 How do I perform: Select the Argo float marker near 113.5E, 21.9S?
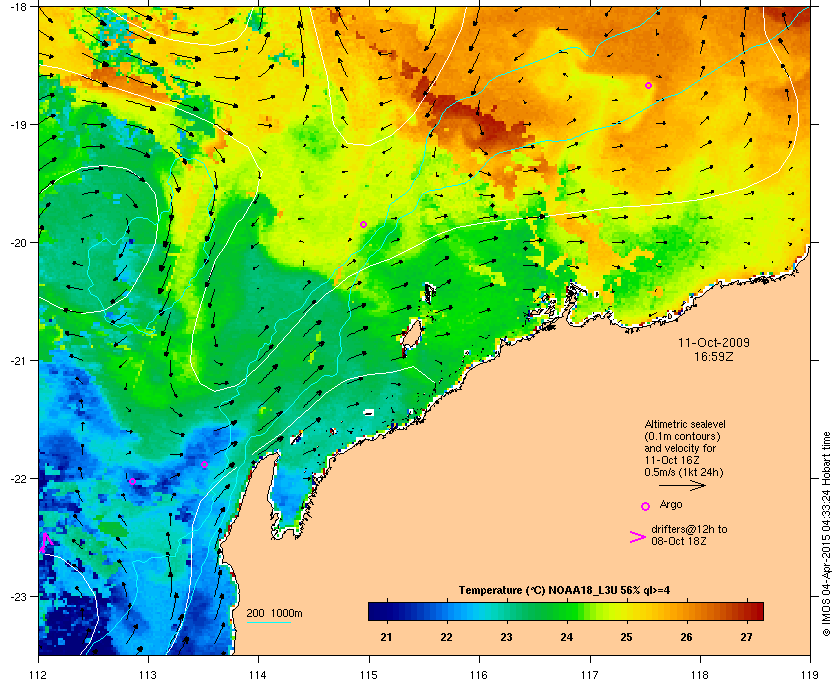click(204, 465)
